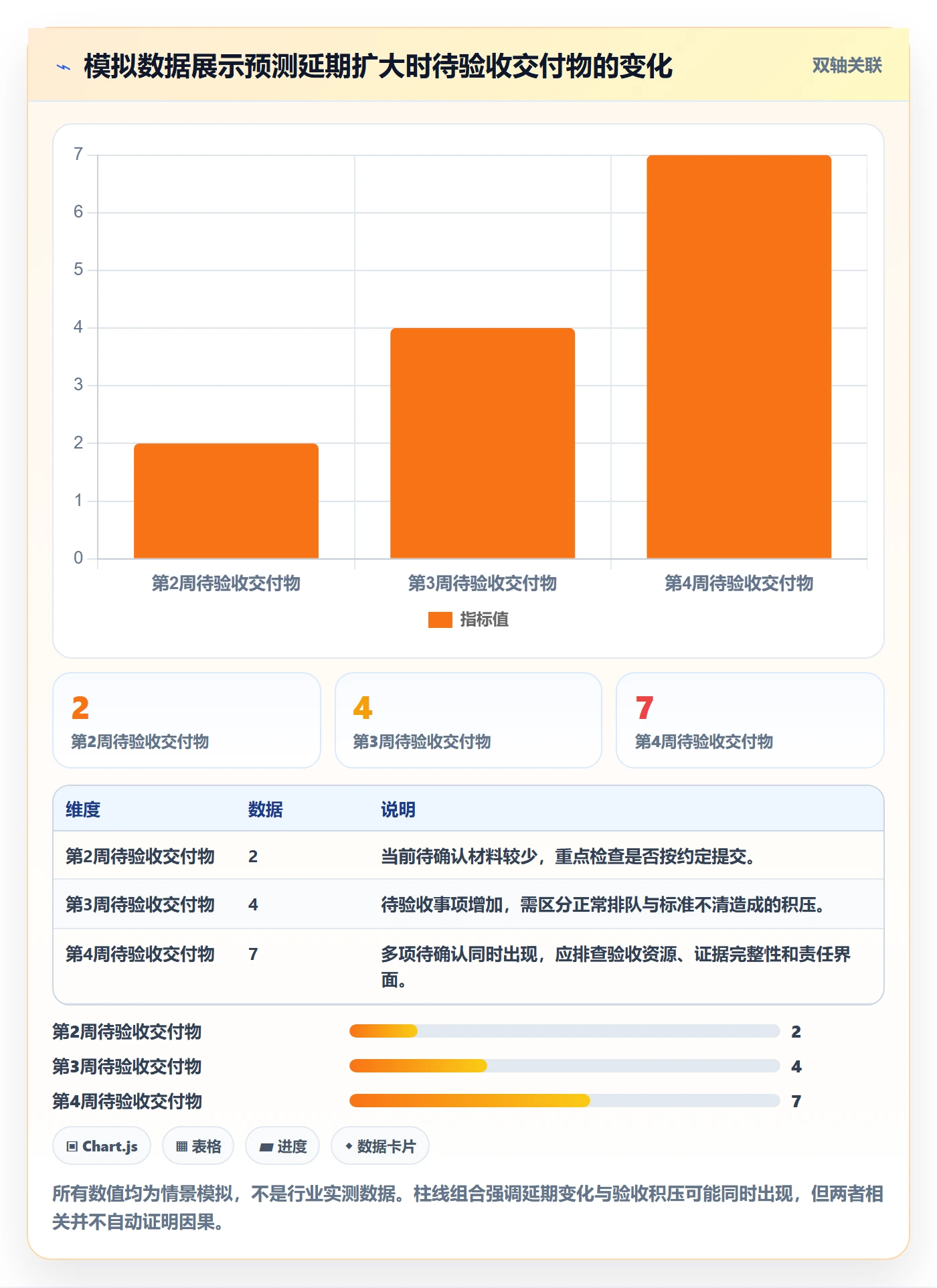
Task: Click the footnote text about 情景模拟
Action: (x=468, y=1208)
